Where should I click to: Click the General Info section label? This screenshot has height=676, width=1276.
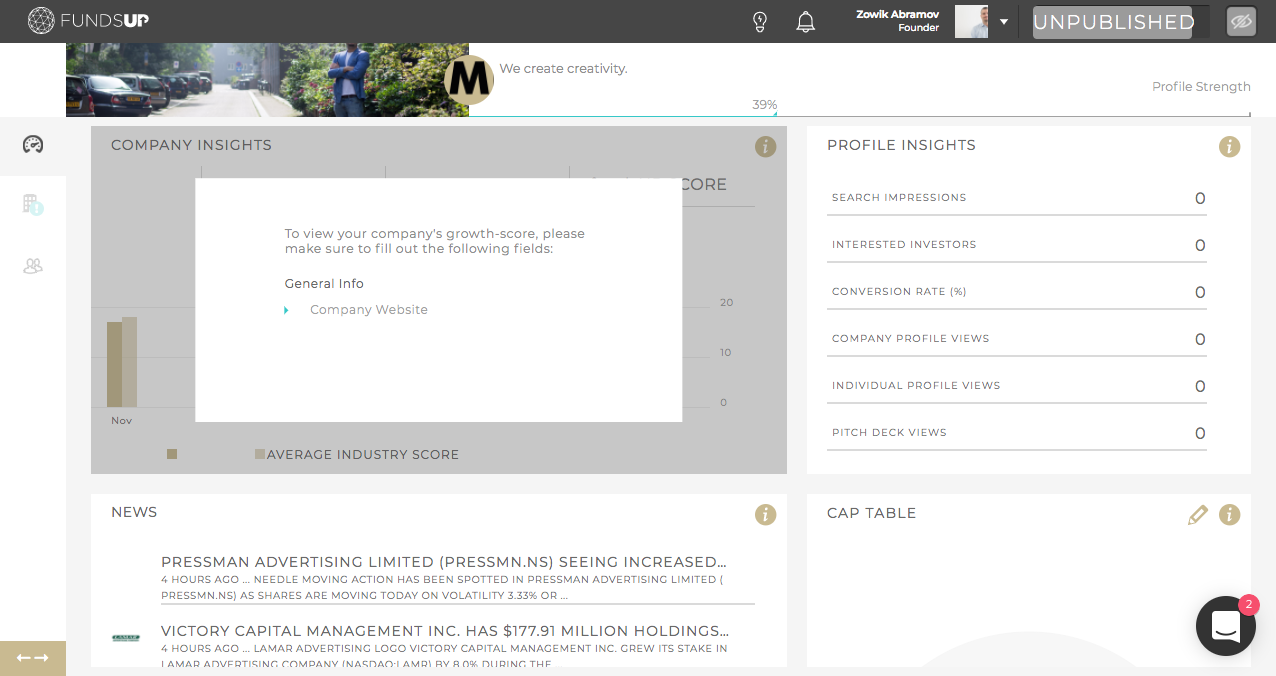coord(324,284)
